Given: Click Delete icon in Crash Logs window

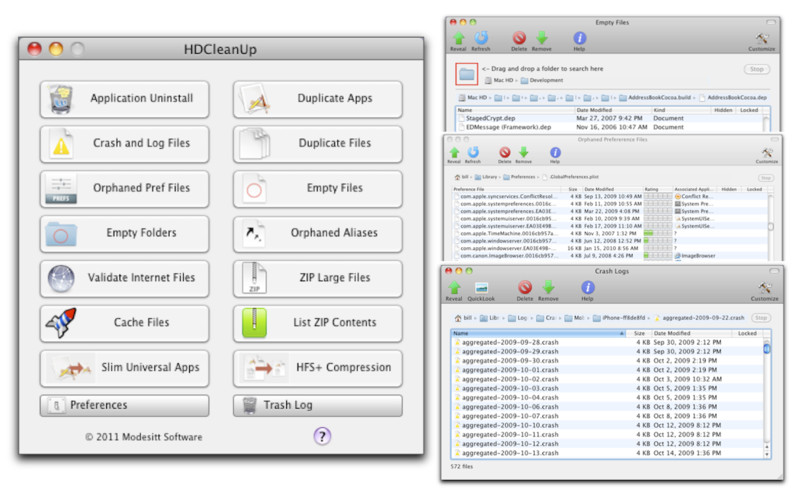Looking at the screenshot, I should [524, 290].
